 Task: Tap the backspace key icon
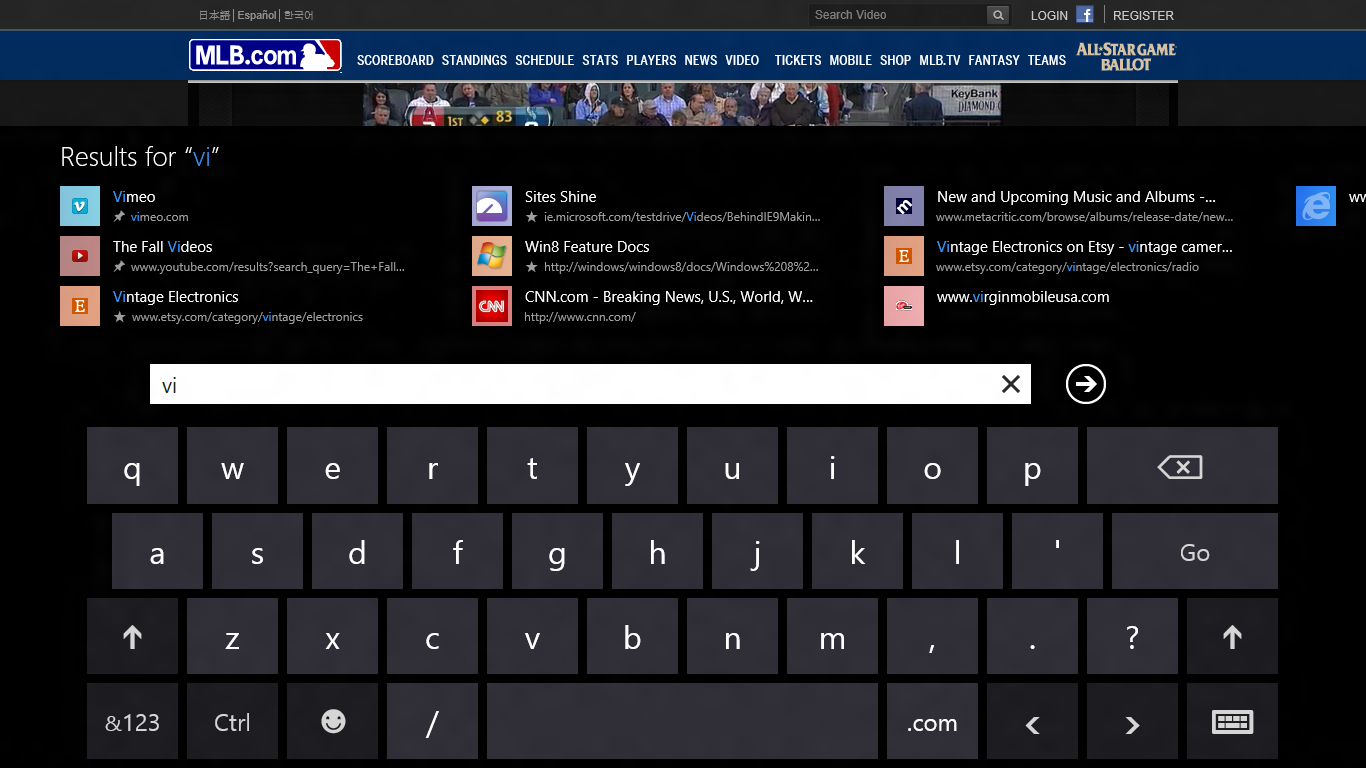pyautogui.click(x=1182, y=466)
